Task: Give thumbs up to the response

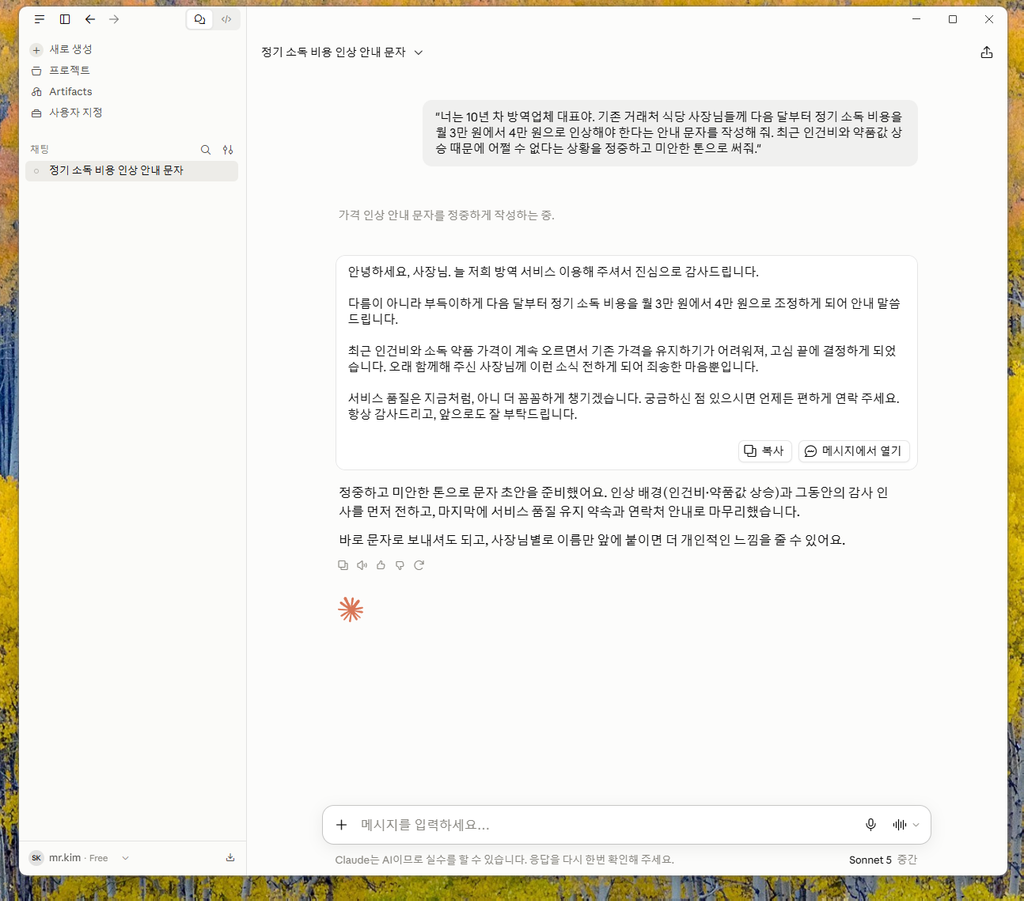Action: [x=381, y=565]
